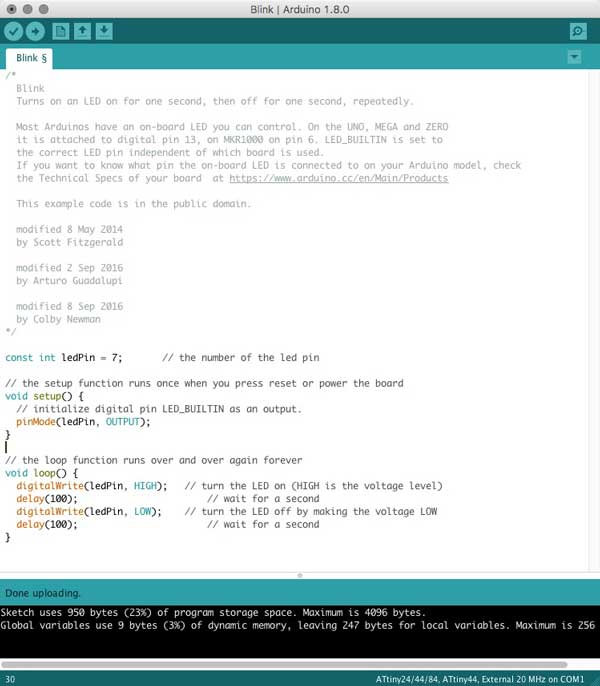600x686 pixels.
Task: Click the 'void setup() {' line
Action: click(x=44, y=396)
